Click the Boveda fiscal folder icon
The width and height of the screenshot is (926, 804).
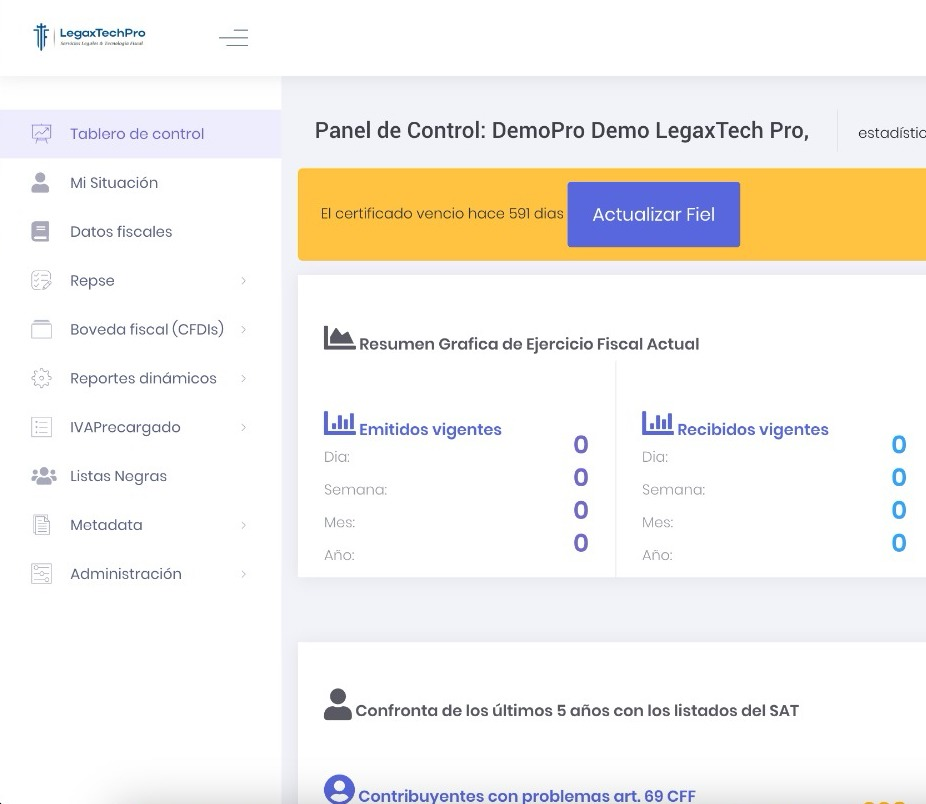[41, 330]
